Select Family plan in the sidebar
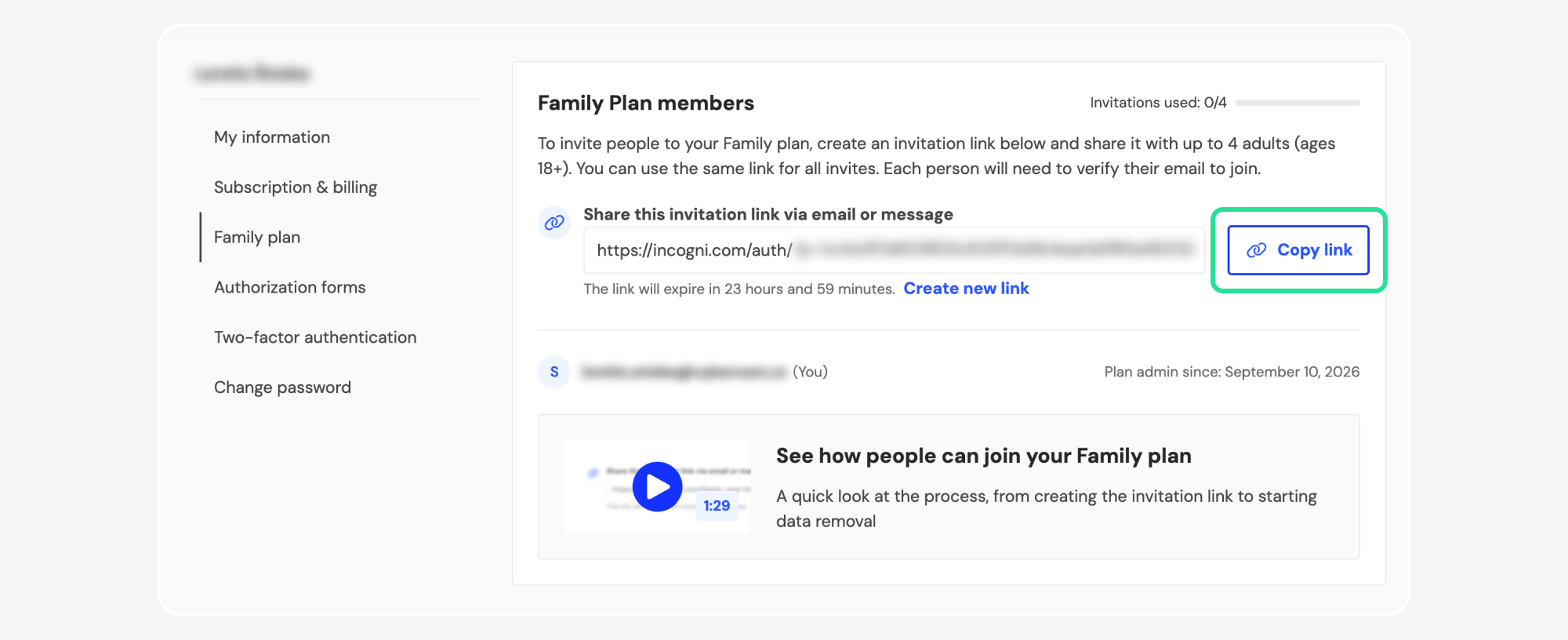 (x=257, y=237)
